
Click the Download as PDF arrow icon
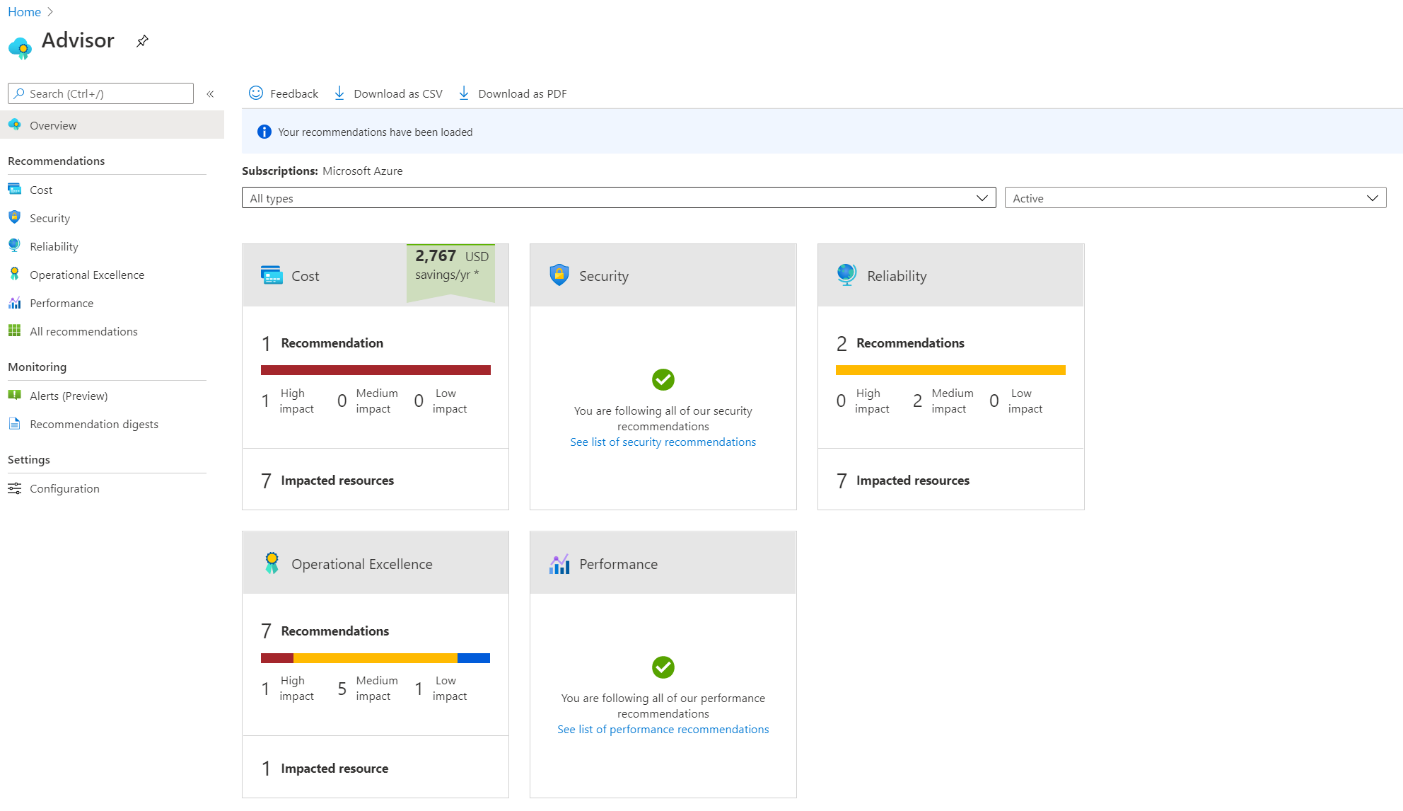(x=464, y=93)
